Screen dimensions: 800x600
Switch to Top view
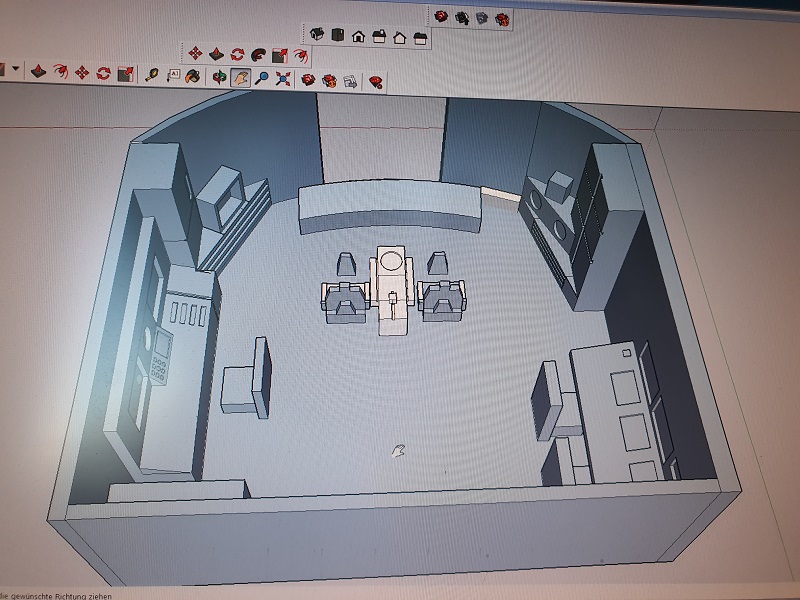click(337, 36)
